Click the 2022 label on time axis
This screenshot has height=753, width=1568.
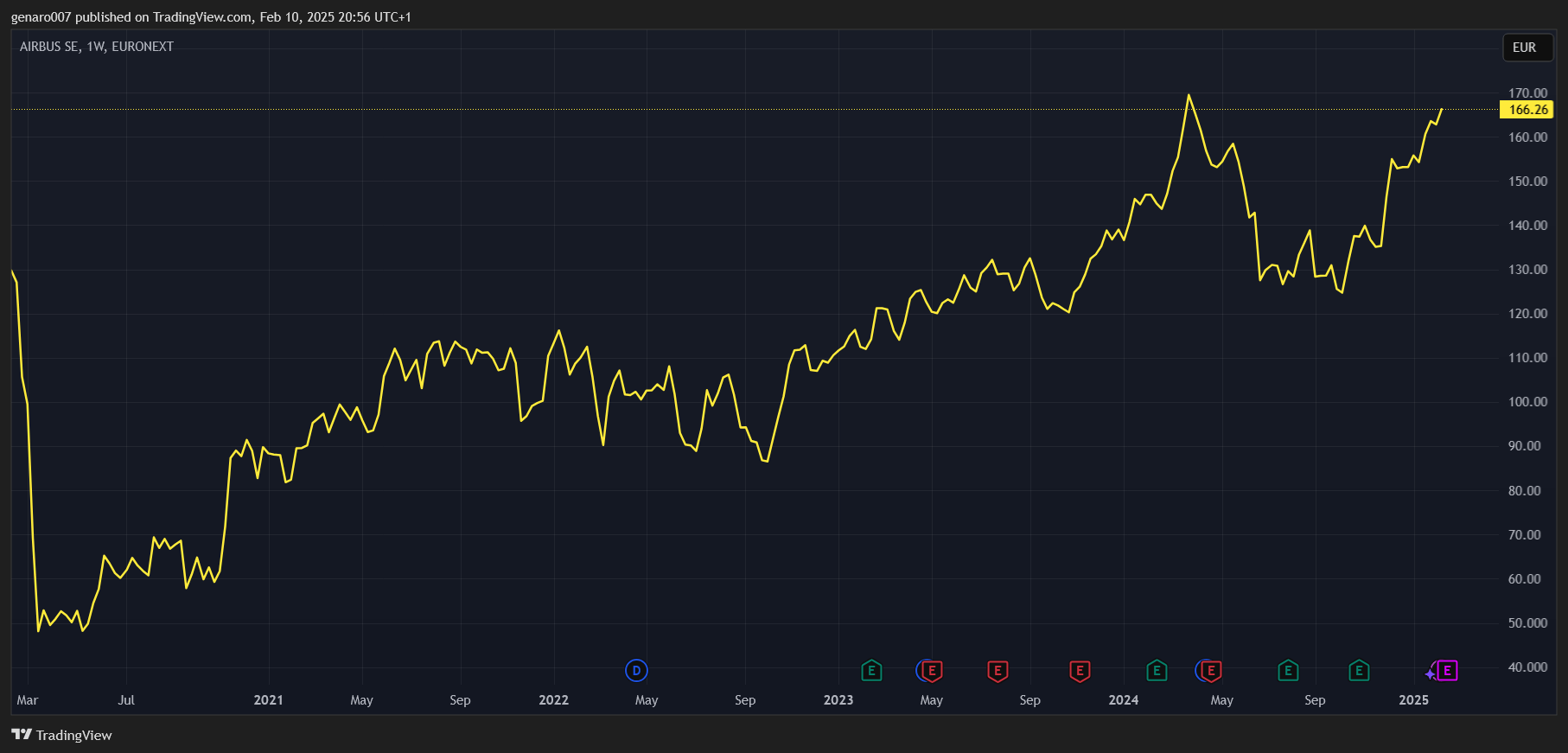click(553, 700)
